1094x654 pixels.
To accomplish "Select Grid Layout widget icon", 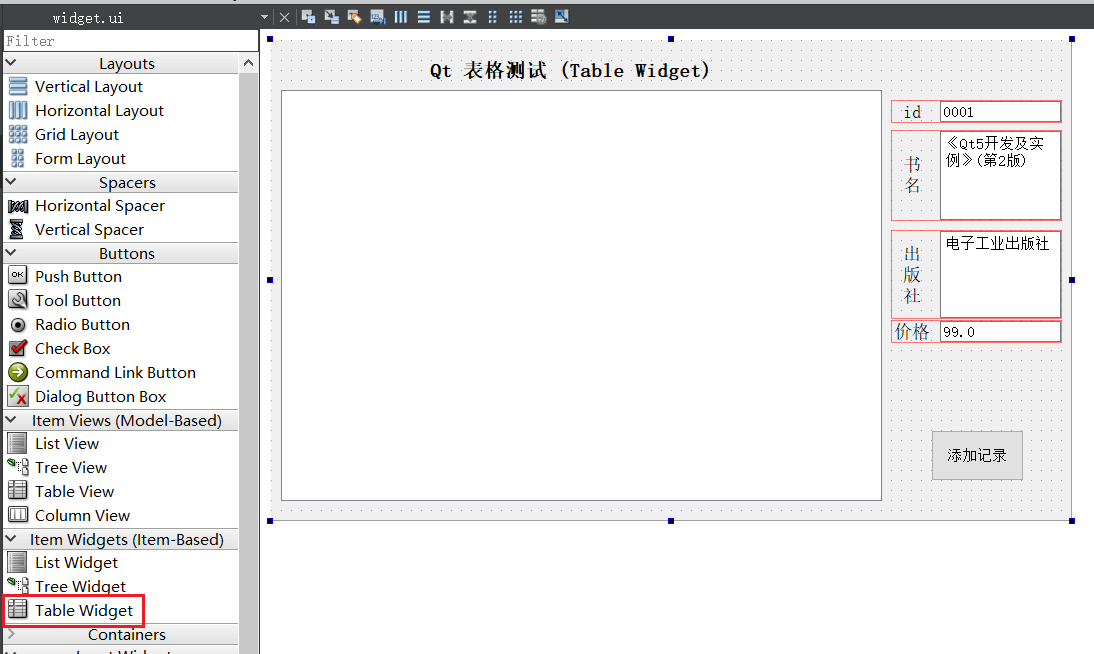I will tap(18, 134).
